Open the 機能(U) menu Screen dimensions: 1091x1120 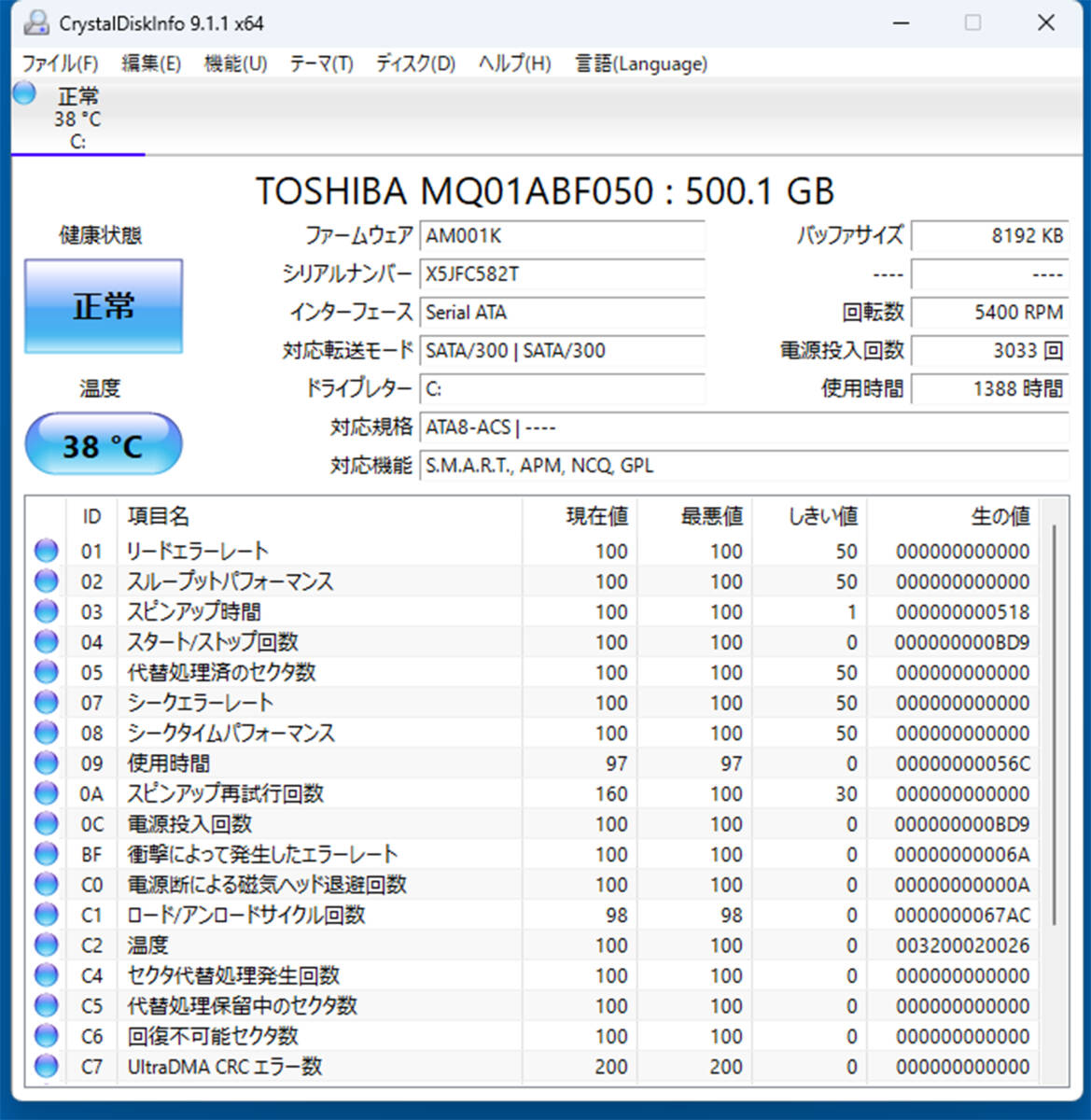click(235, 63)
